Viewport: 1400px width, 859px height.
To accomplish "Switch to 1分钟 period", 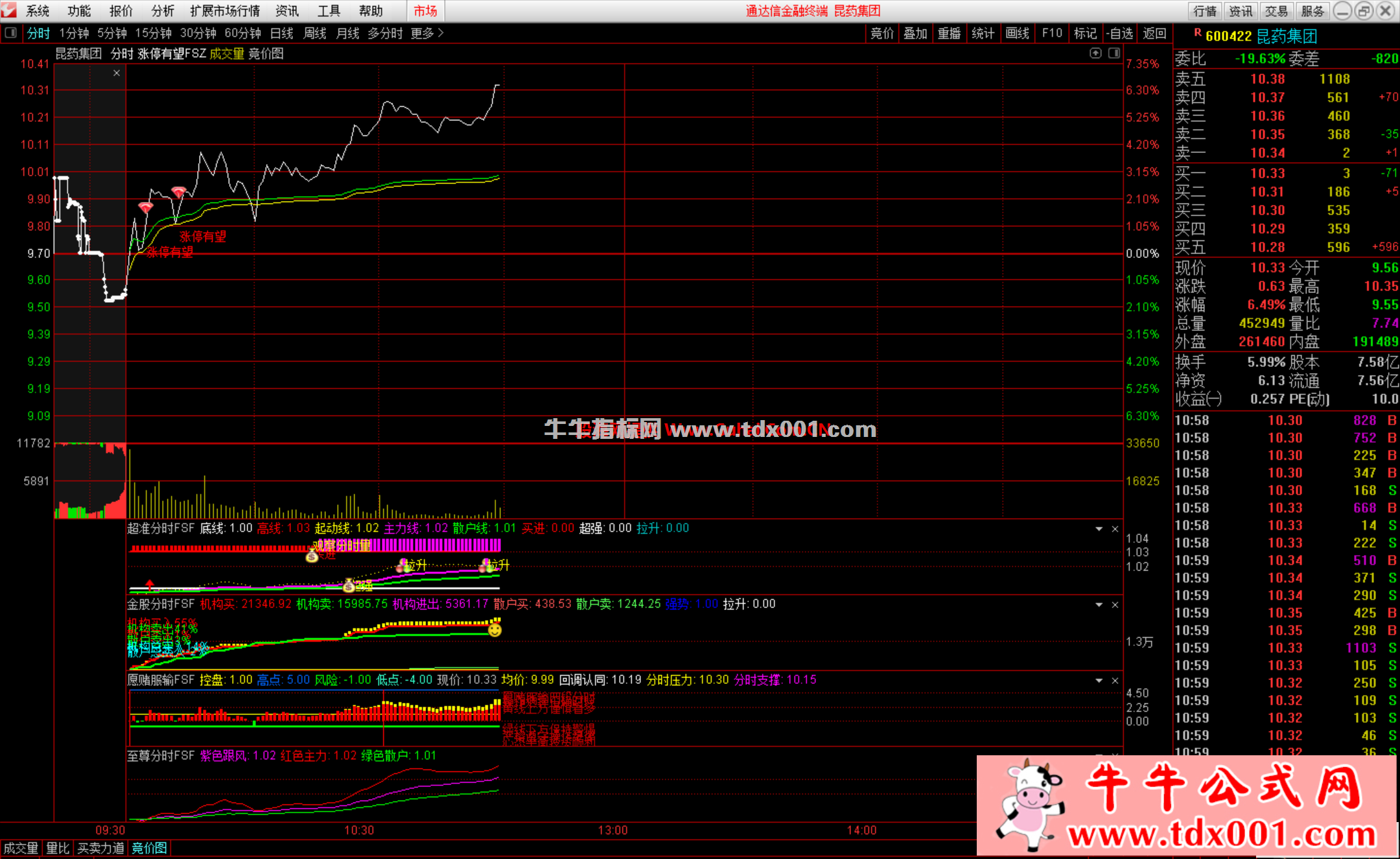I will (x=74, y=33).
